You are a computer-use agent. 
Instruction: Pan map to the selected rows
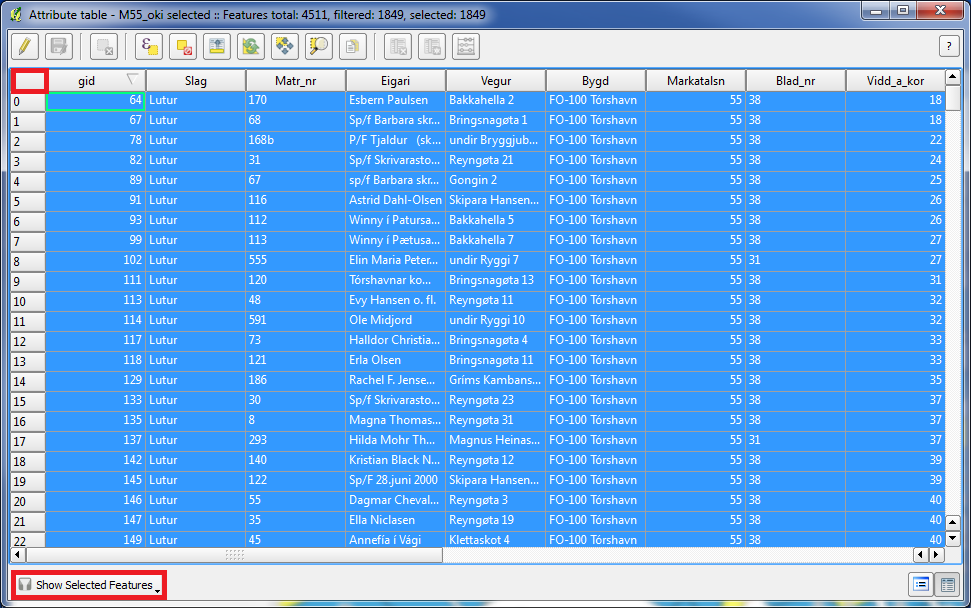[285, 46]
